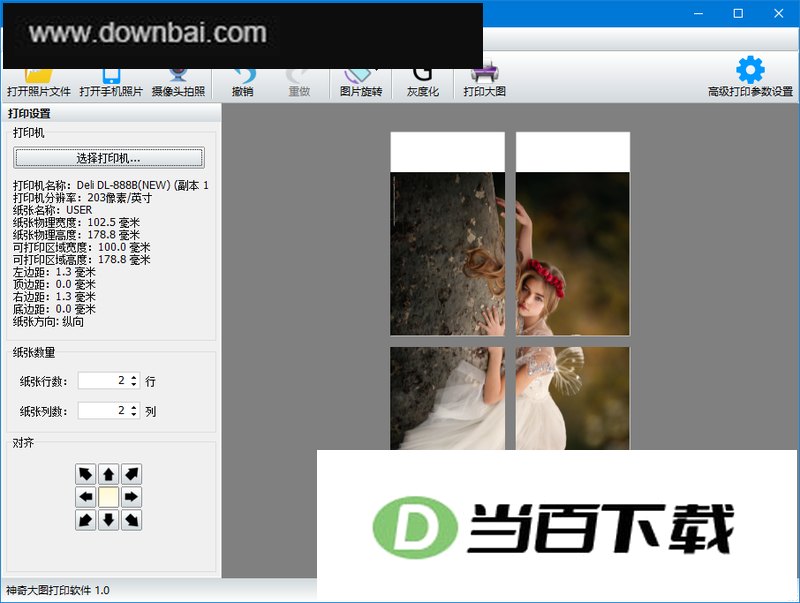This screenshot has width=800, height=603.
Task: Click the 选择打印机... button
Action: pos(109,158)
